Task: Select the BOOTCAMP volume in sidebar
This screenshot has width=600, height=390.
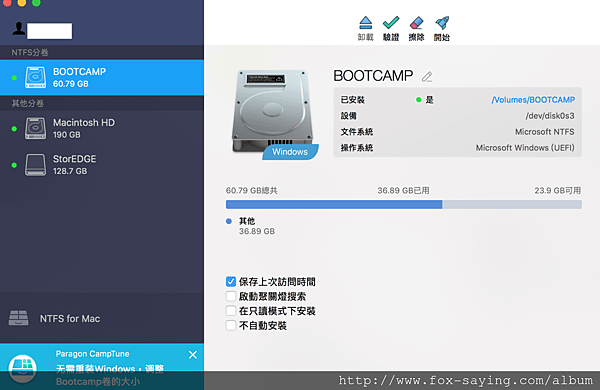Action: (x=102, y=77)
